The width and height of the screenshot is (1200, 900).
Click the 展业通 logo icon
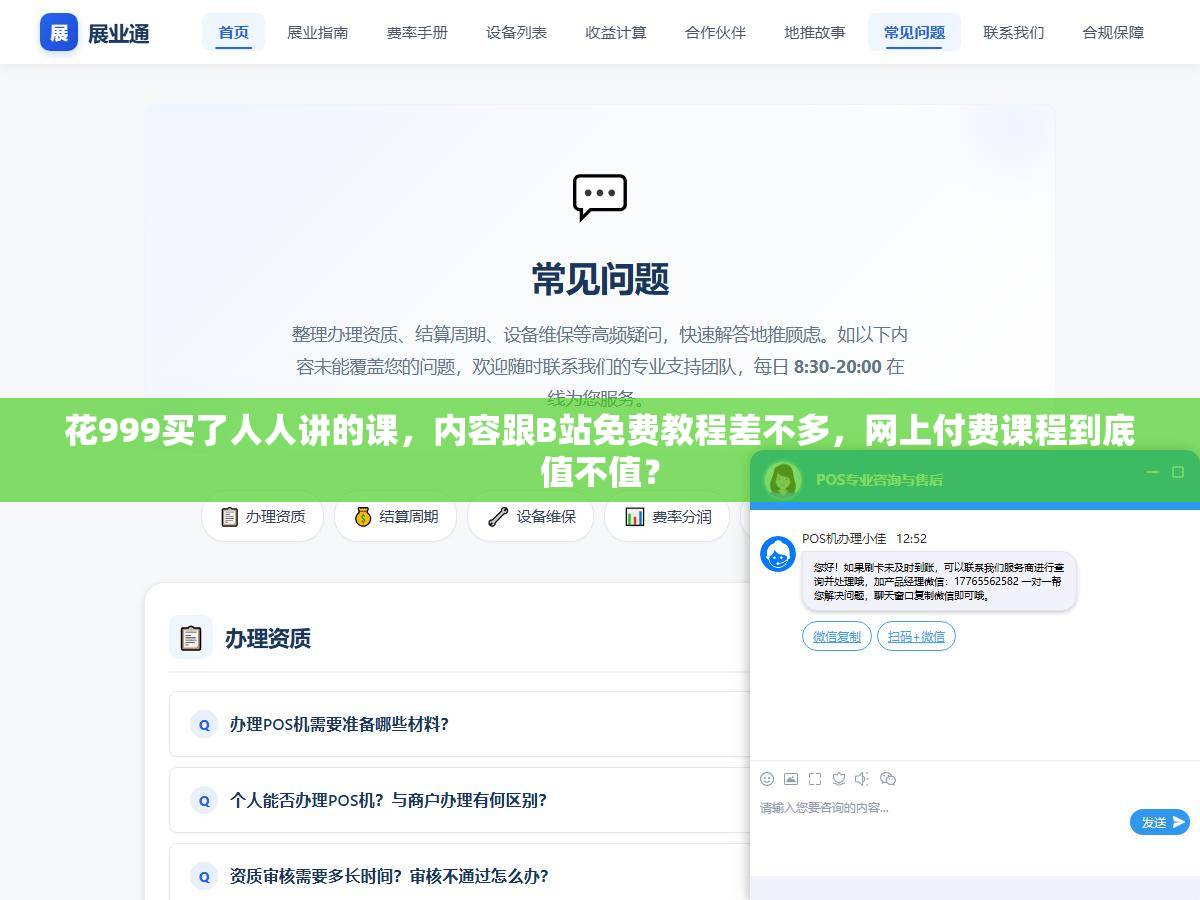click(x=59, y=32)
